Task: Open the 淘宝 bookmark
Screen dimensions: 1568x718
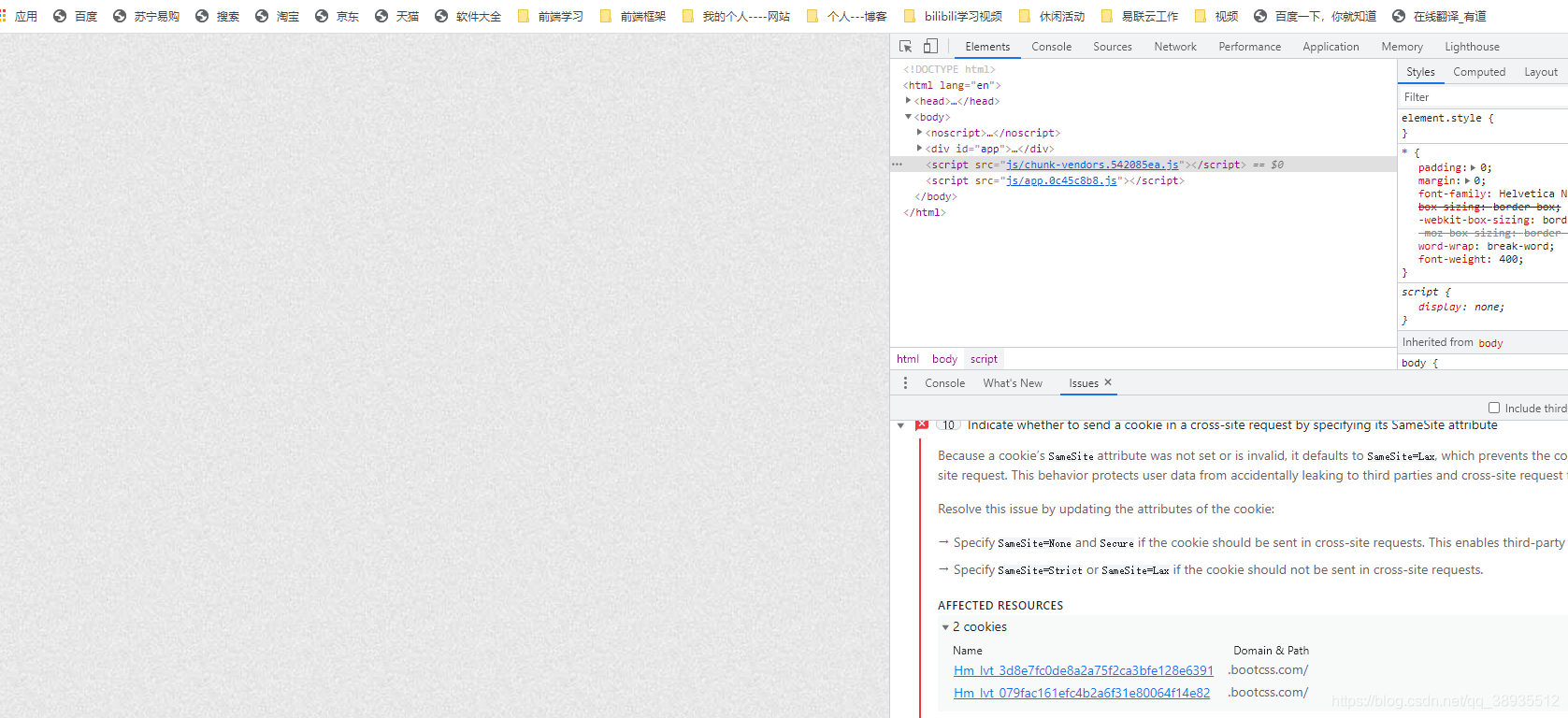Action: (x=277, y=16)
